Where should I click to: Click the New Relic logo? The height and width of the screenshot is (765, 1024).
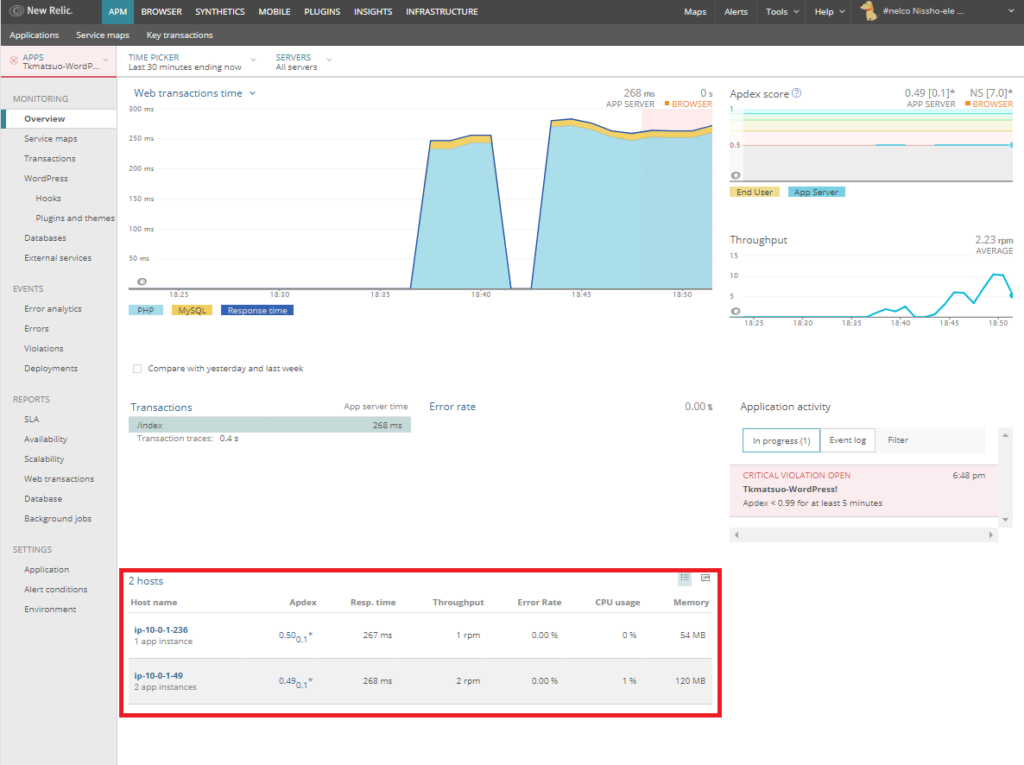click(x=40, y=11)
